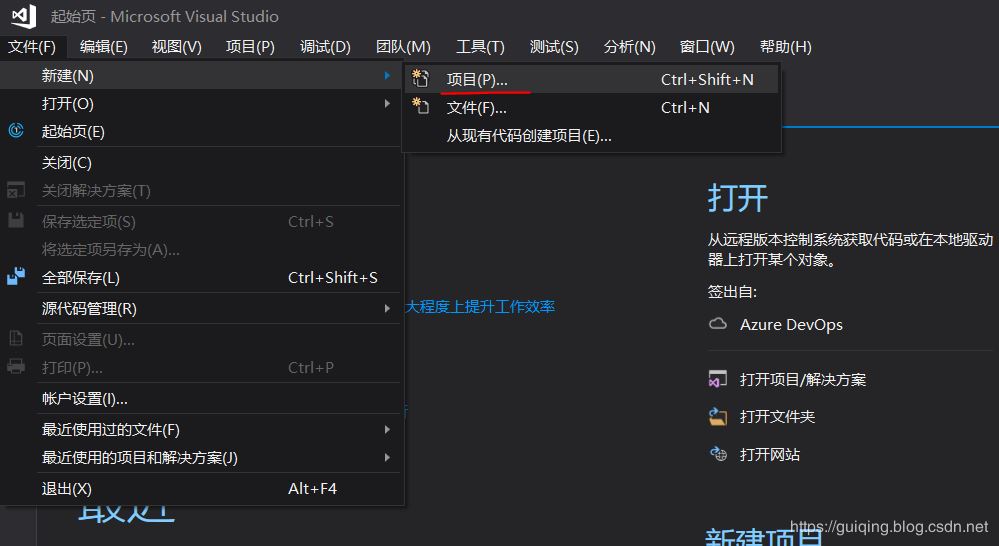Screen dimensions: 999x546
Task: Select 退出(X) menu entry
Action: pos(201,489)
